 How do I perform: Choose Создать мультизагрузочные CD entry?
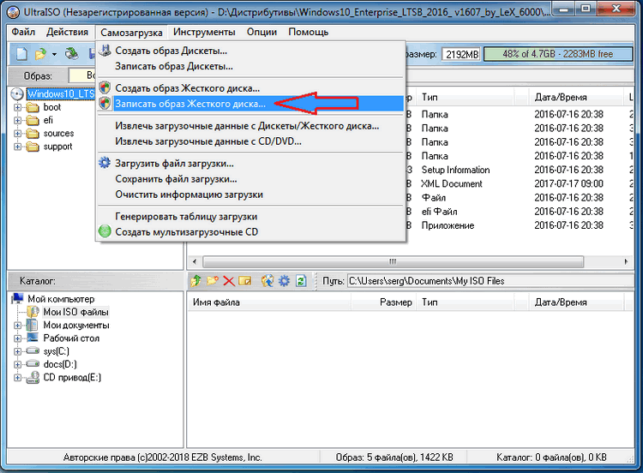tap(251, 232)
